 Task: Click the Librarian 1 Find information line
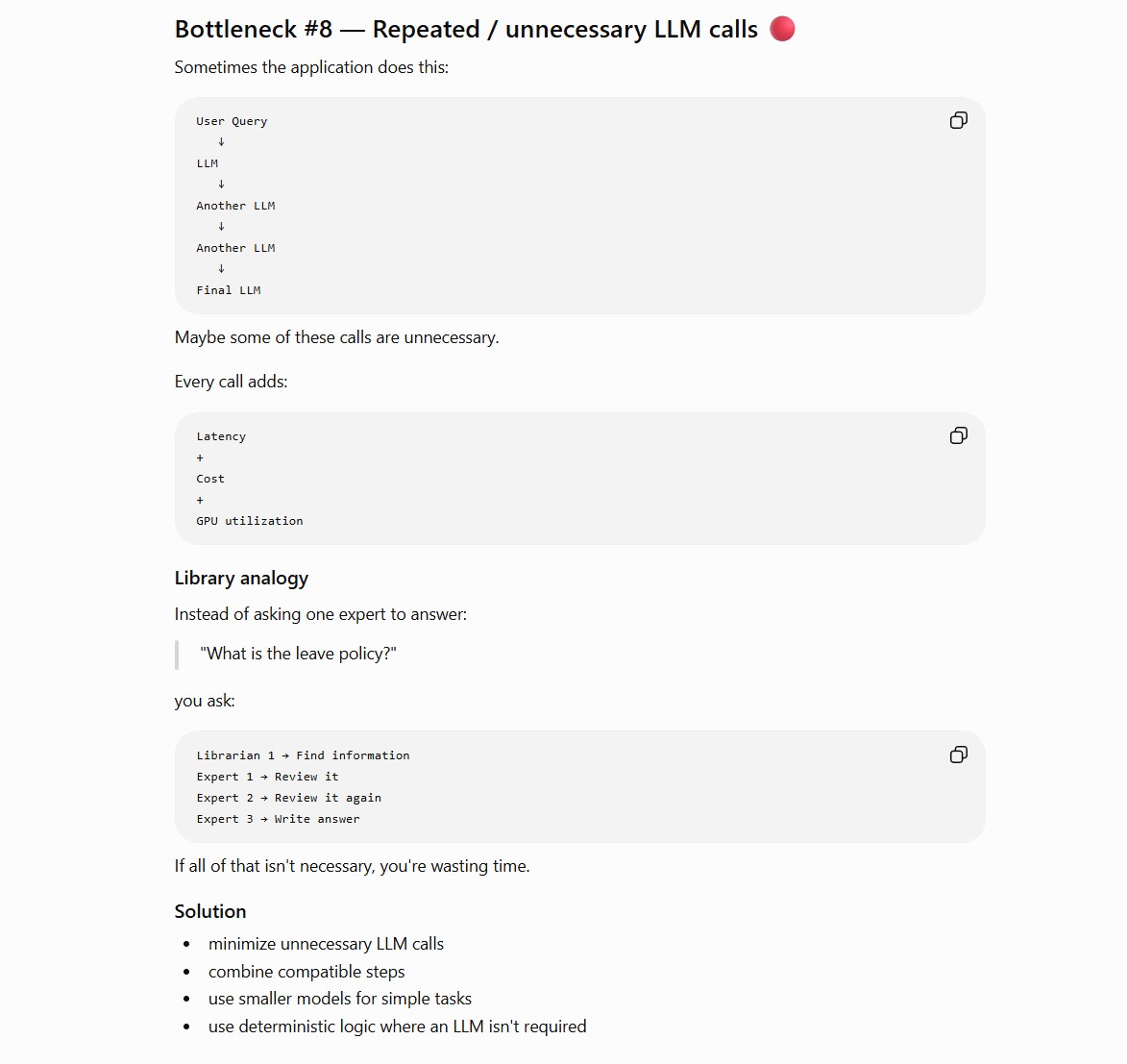coord(303,755)
